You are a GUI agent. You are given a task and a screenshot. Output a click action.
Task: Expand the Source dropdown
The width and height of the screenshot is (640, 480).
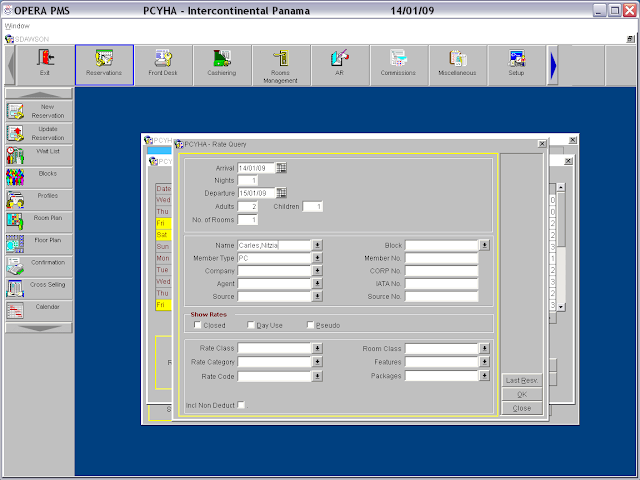click(317, 296)
